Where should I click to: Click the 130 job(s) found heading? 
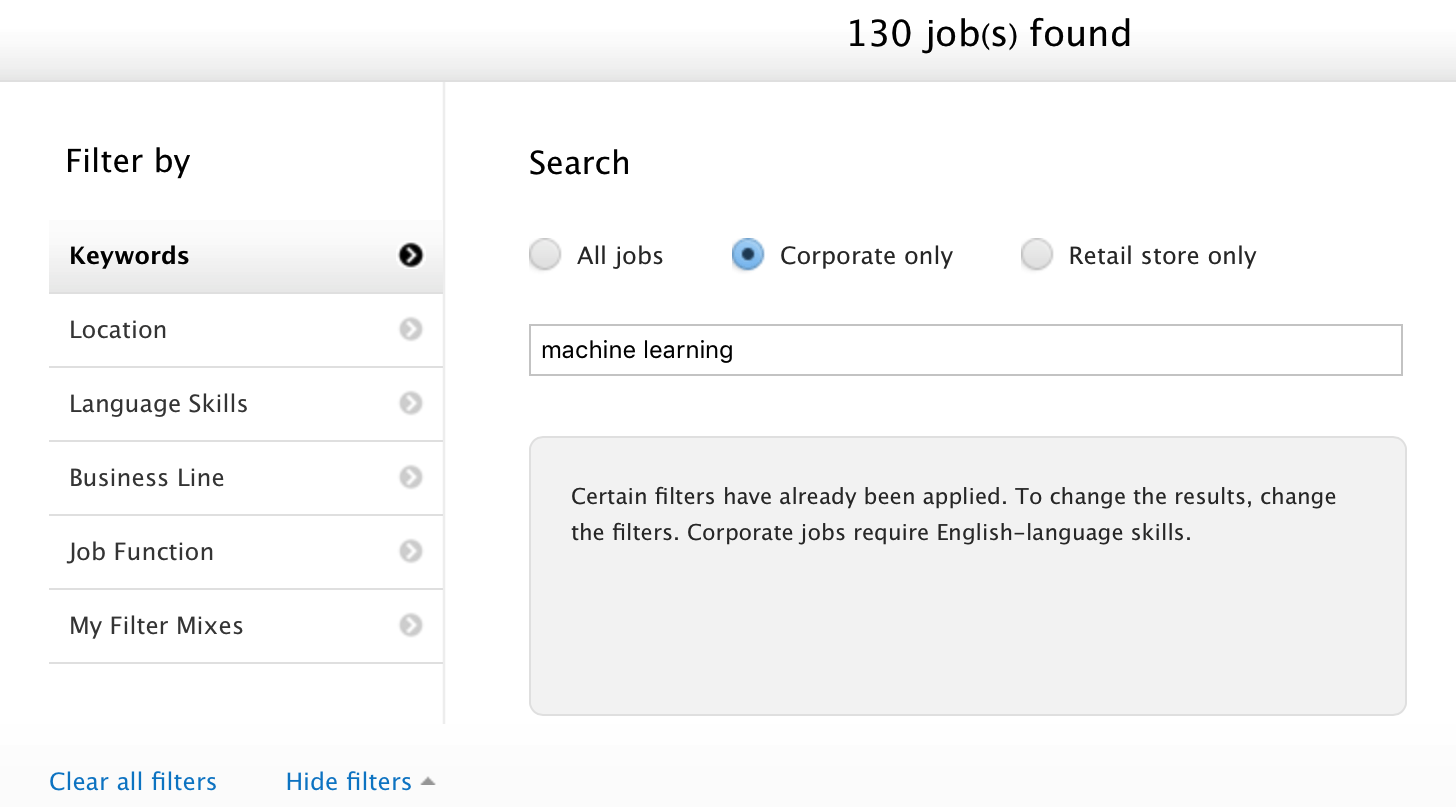click(x=989, y=35)
